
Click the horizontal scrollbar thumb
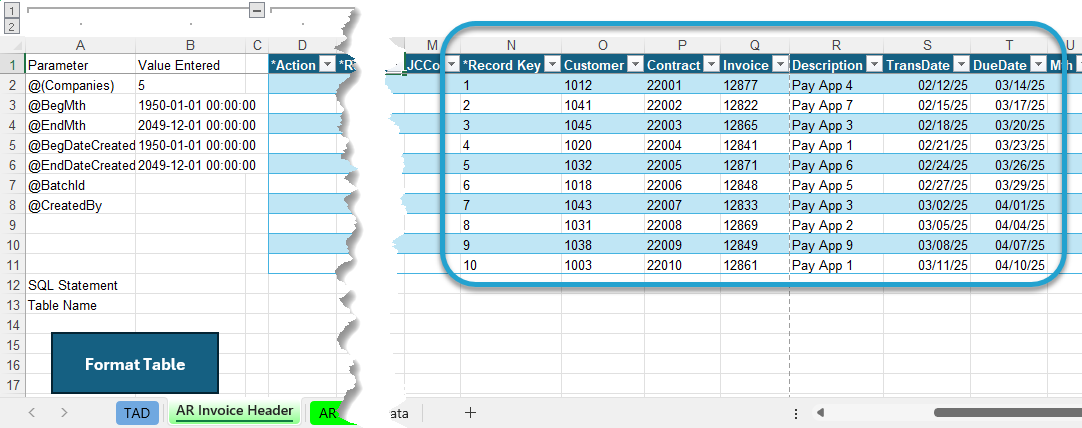pyautogui.click(x=1007, y=413)
